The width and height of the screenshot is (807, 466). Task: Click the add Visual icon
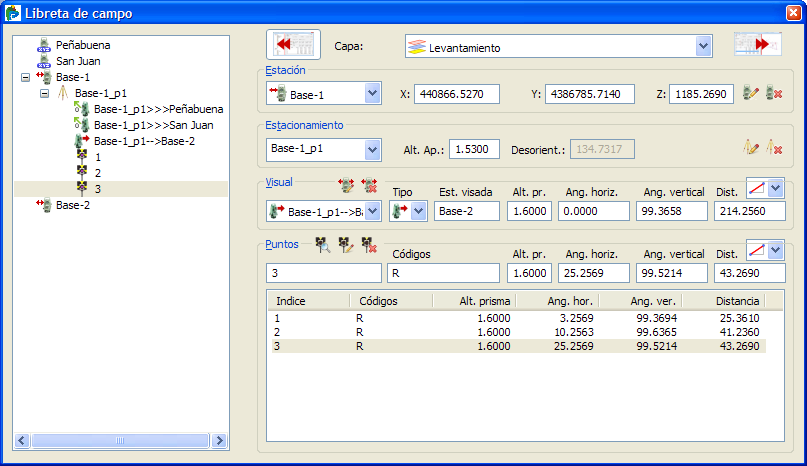pos(347,185)
